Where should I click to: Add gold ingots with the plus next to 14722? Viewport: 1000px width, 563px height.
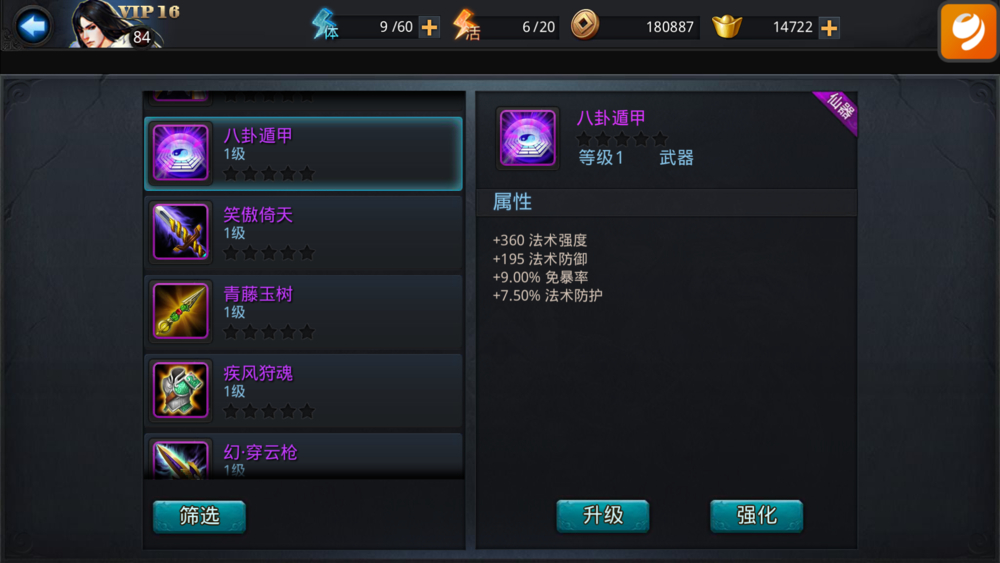829,27
